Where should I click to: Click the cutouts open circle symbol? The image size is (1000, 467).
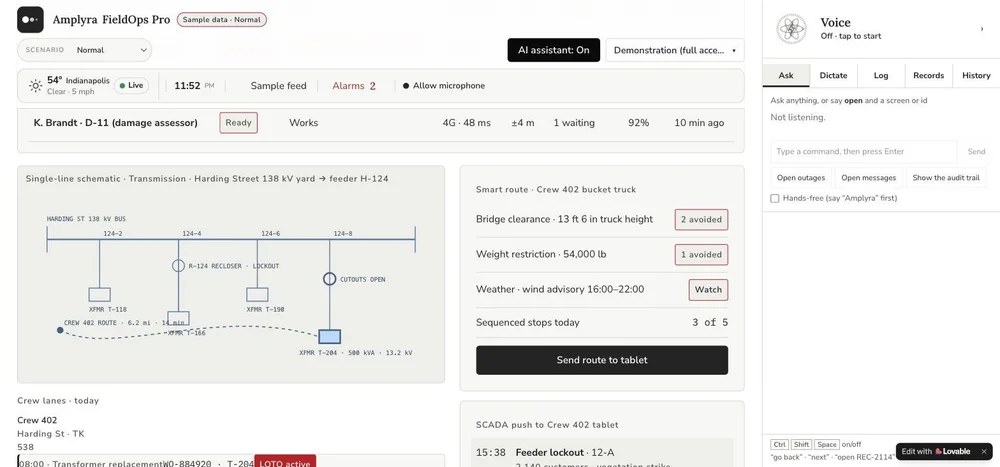point(329,279)
